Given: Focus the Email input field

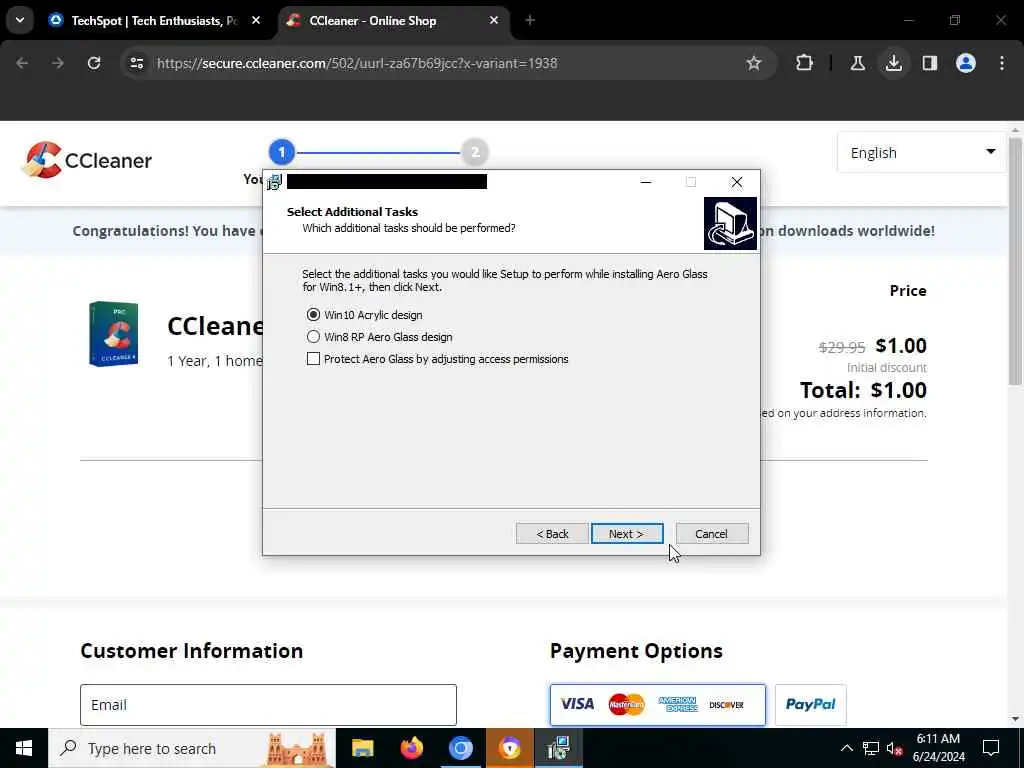Looking at the screenshot, I should click(x=268, y=705).
